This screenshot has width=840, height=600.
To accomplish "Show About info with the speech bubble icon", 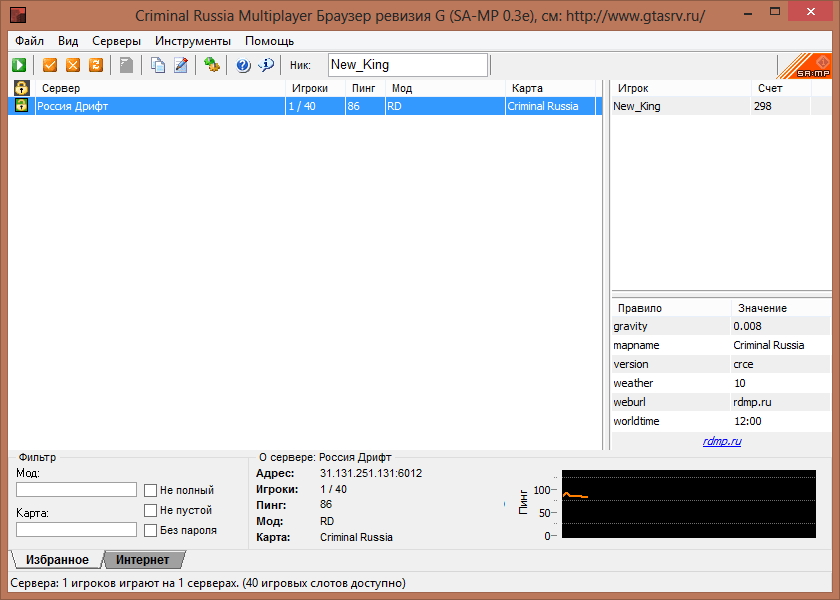I will click(x=266, y=65).
